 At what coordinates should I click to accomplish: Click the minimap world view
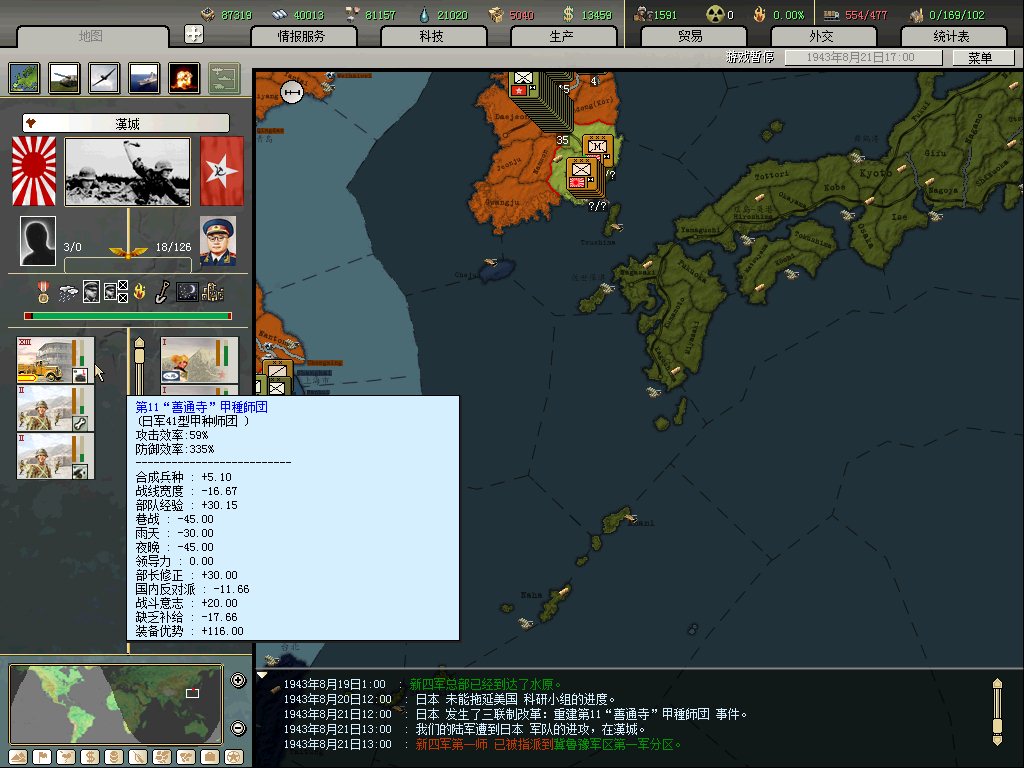(116, 705)
